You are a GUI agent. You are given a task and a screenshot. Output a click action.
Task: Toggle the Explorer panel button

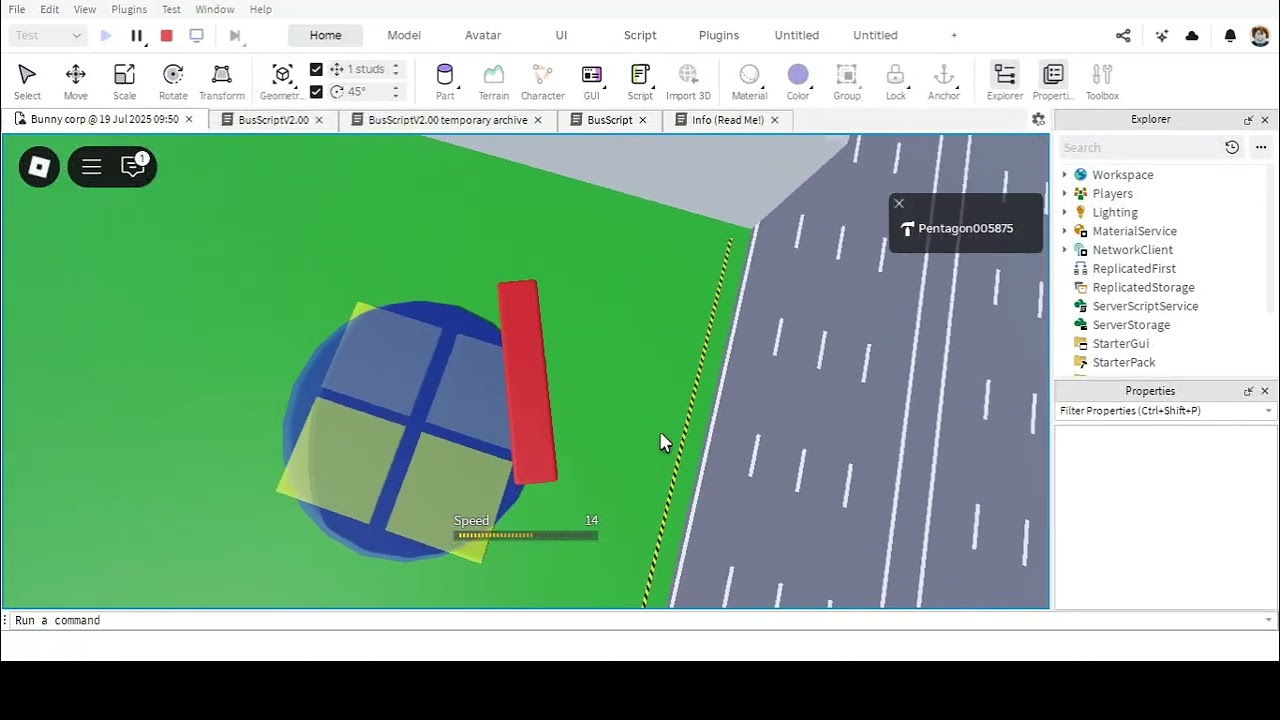point(1005,82)
